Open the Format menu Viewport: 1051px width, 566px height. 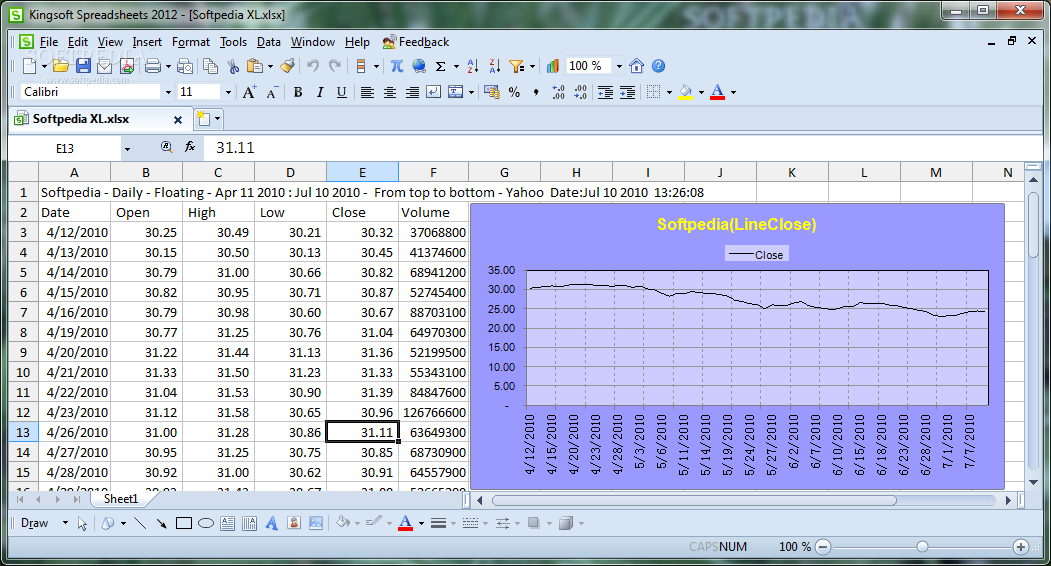coord(191,42)
